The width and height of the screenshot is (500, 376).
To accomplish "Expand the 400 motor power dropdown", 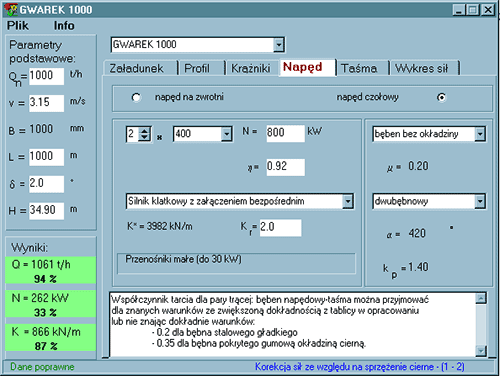I will pos(227,134).
